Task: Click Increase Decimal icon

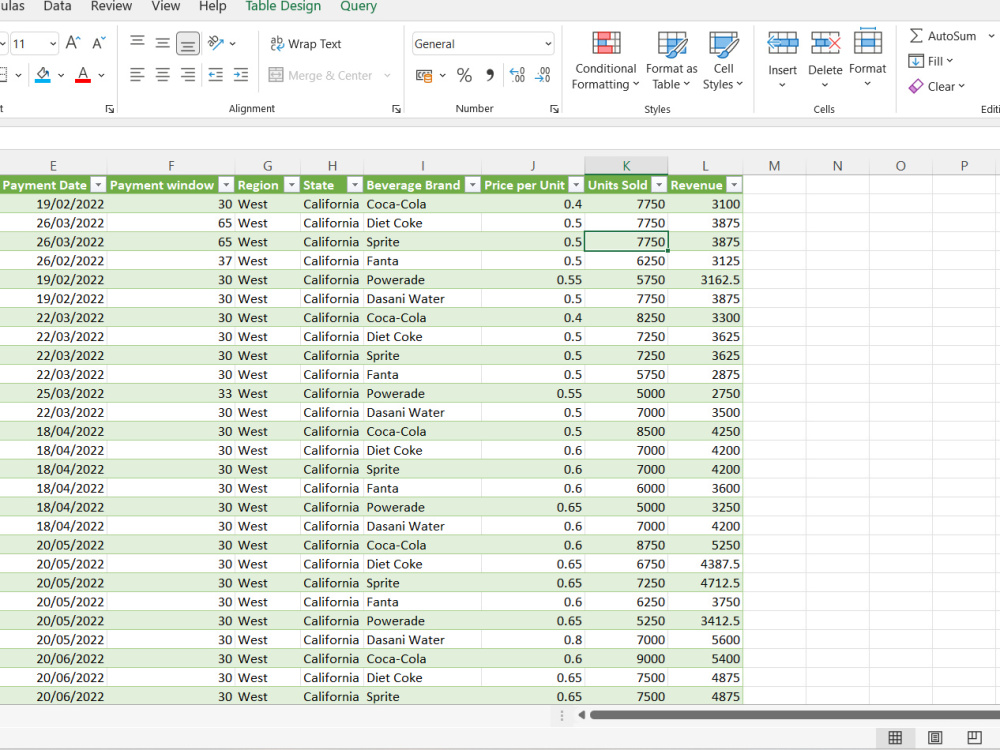Action: [x=517, y=75]
